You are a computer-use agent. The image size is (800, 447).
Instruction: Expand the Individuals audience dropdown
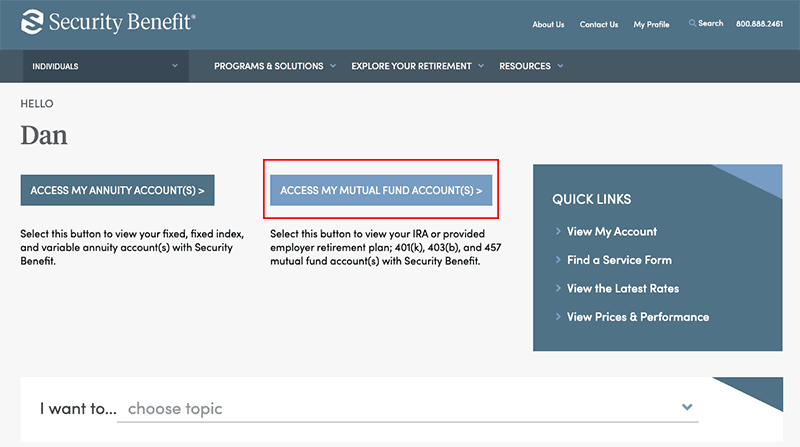(106, 66)
